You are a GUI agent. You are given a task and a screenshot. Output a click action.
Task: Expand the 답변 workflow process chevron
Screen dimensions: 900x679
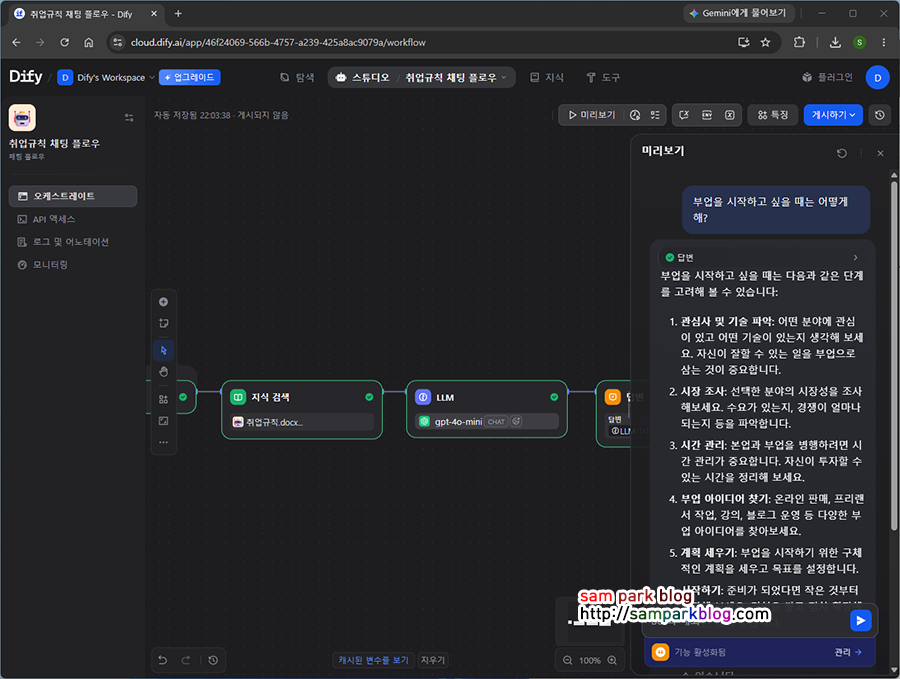(855, 258)
